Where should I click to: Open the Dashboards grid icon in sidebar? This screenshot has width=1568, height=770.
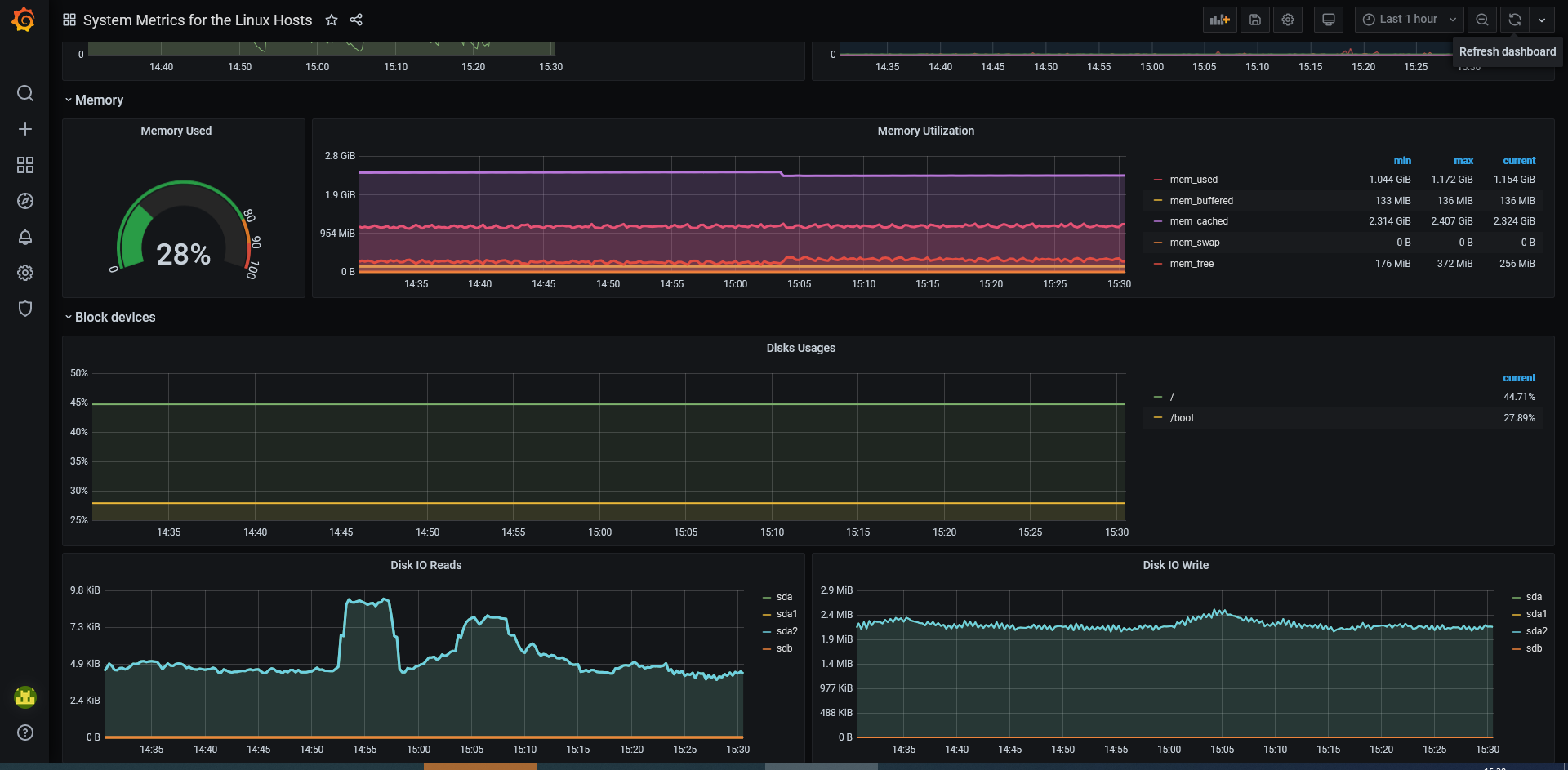25,165
